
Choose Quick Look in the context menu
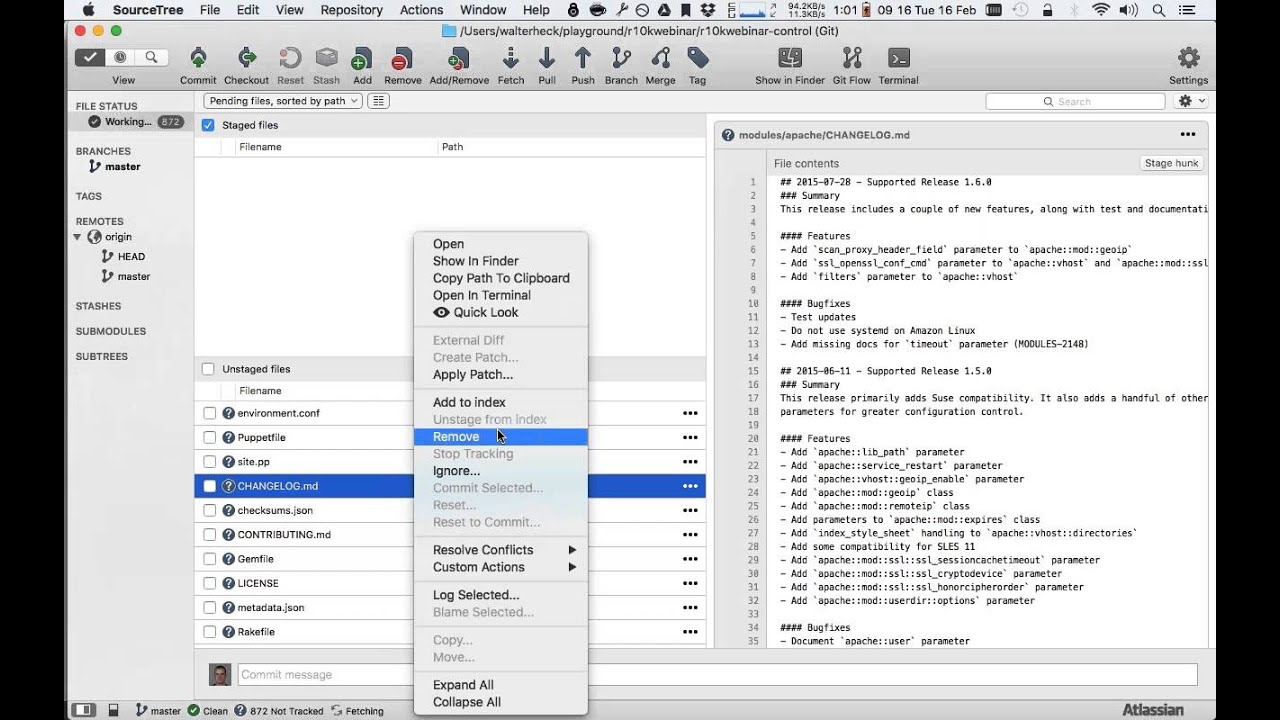click(500, 312)
